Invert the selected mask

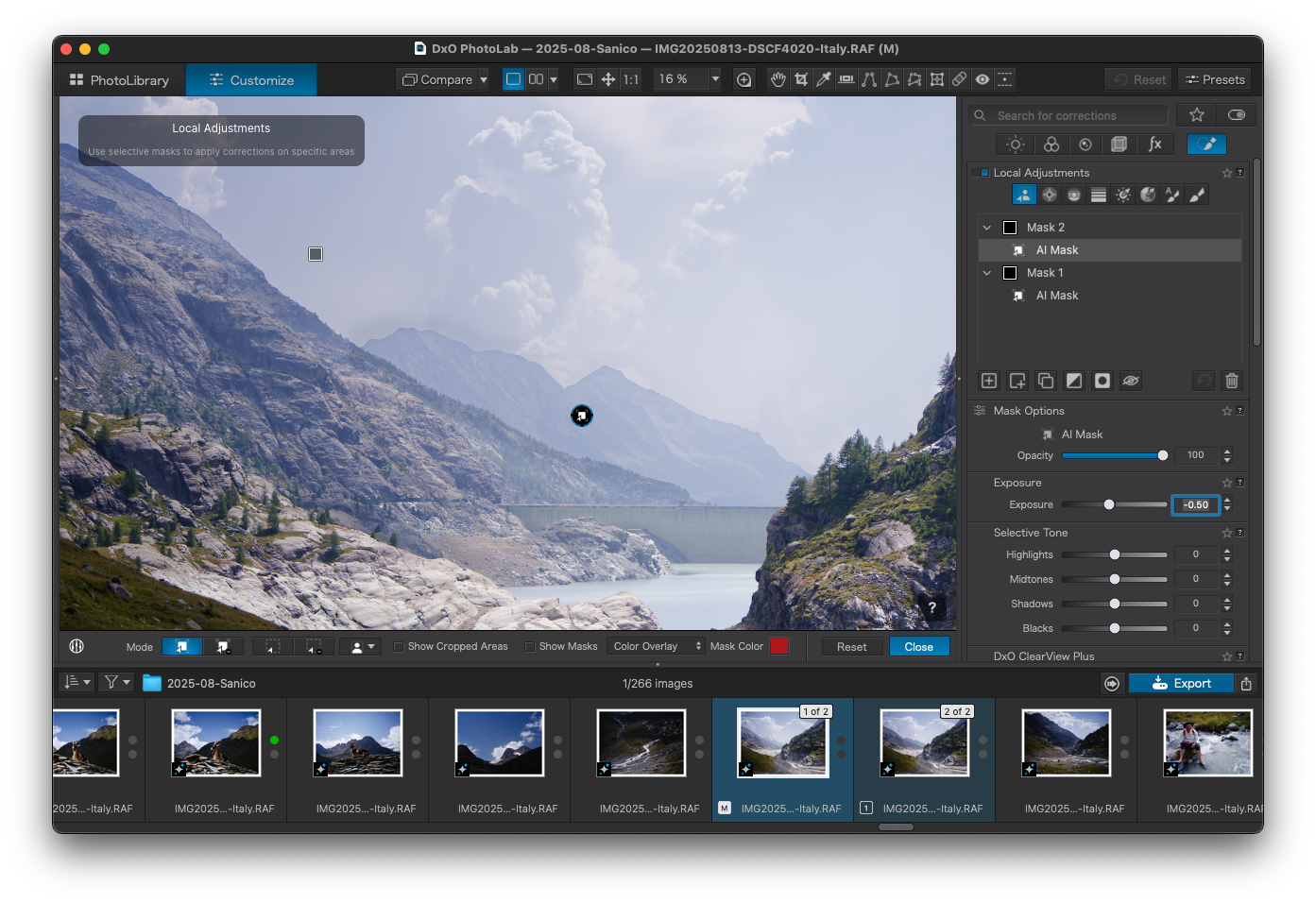(x=1074, y=381)
